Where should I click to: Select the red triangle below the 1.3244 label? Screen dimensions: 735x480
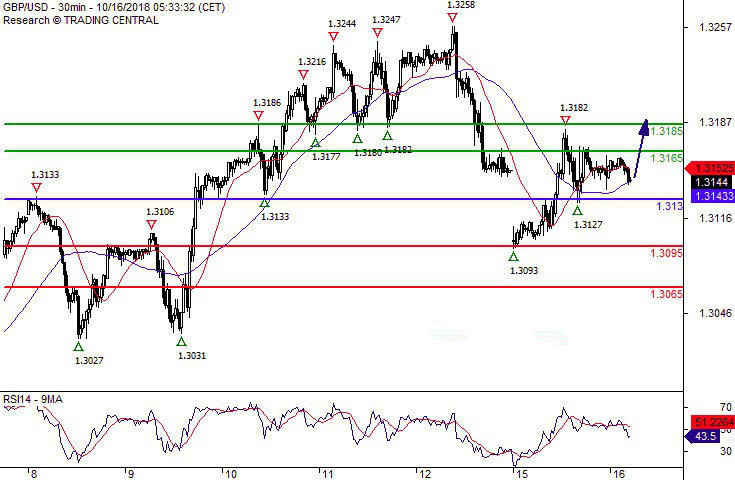(333, 37)
